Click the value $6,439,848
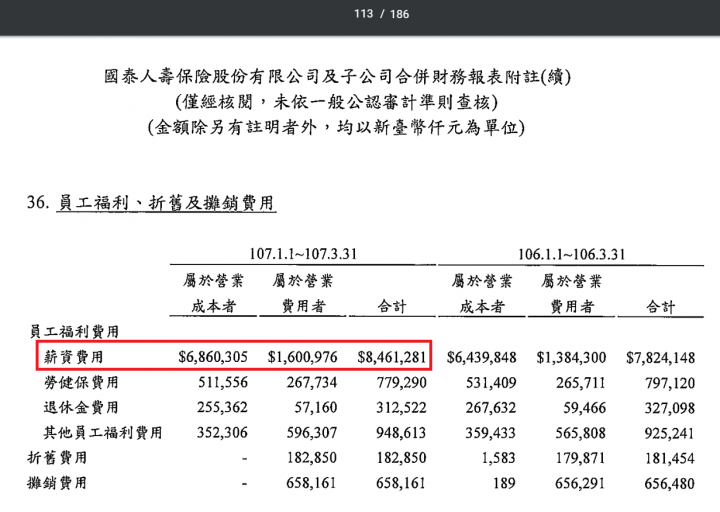The image size is (720, 512). (482, 357)
